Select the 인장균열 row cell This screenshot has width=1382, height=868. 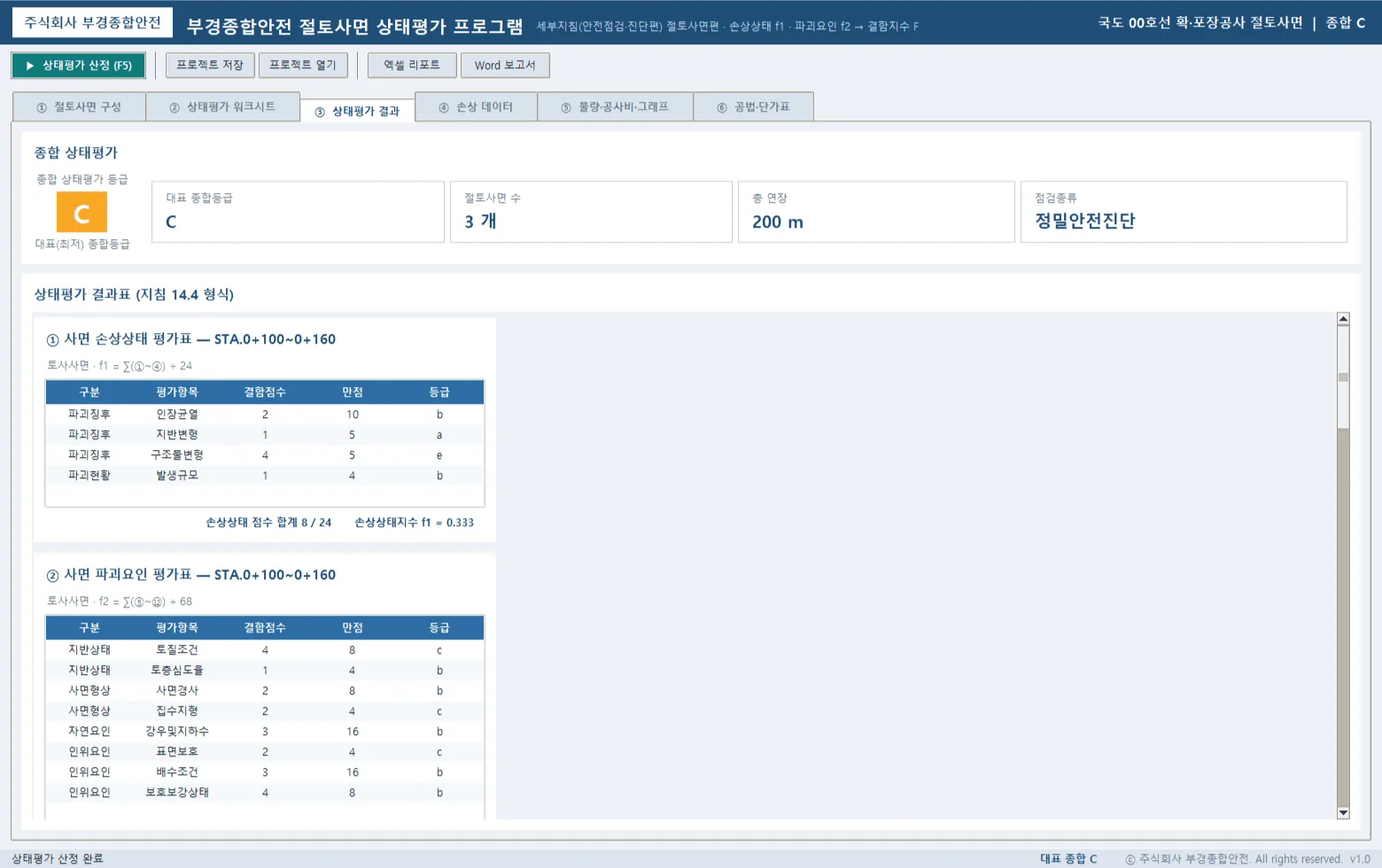177,415
